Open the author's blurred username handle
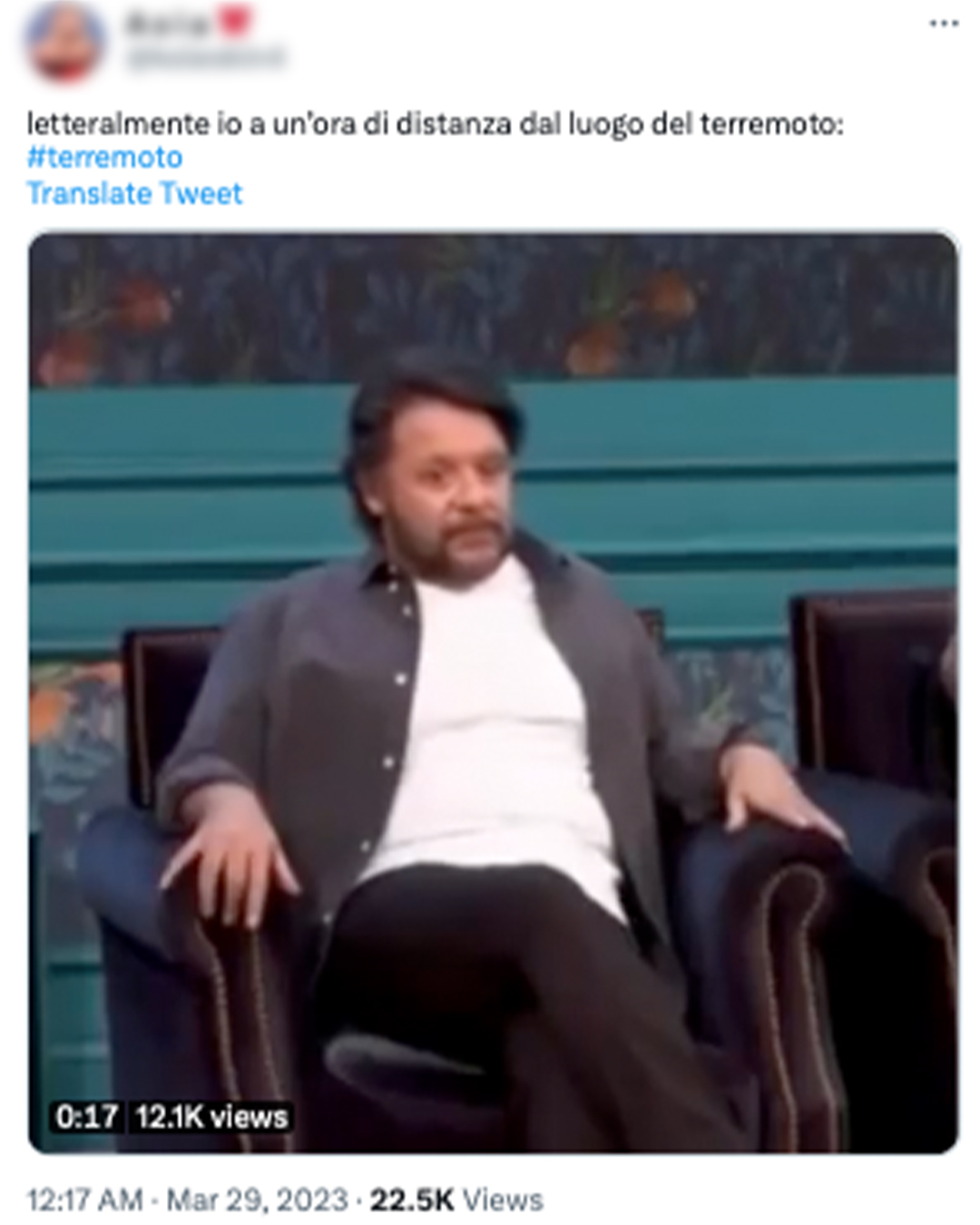Image resolution: width=980 pixels, height=1225 pixels. click(205, 58)
